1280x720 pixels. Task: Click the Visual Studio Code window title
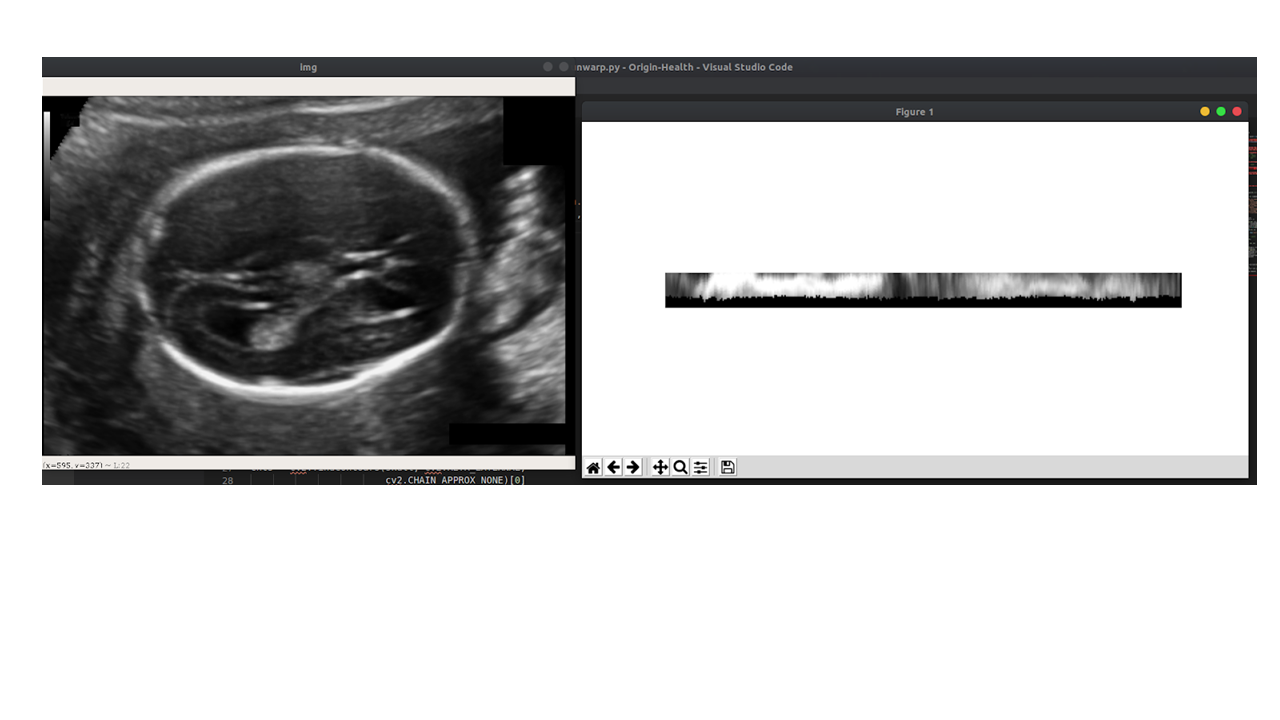pyautogui.click(x=685, y=67)
